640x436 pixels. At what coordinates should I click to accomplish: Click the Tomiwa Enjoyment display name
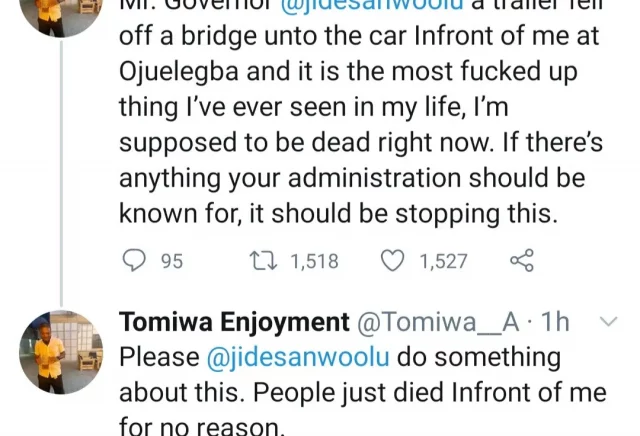click(230, 323)
